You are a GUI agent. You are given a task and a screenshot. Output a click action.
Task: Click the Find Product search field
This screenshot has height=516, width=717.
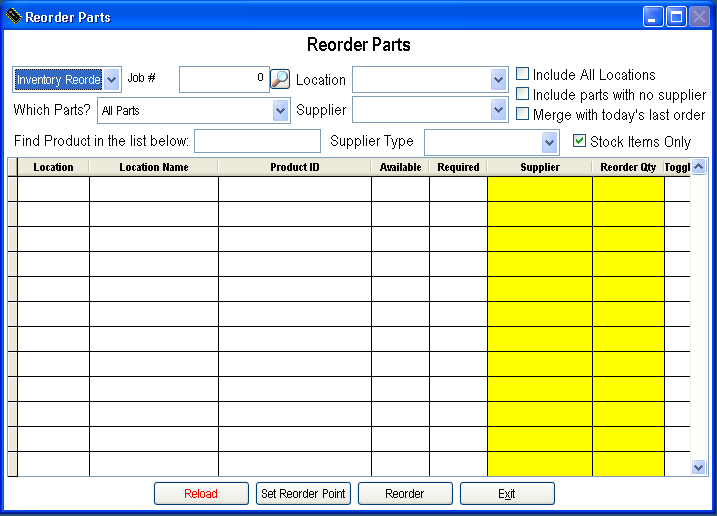(x=257, y=141)
